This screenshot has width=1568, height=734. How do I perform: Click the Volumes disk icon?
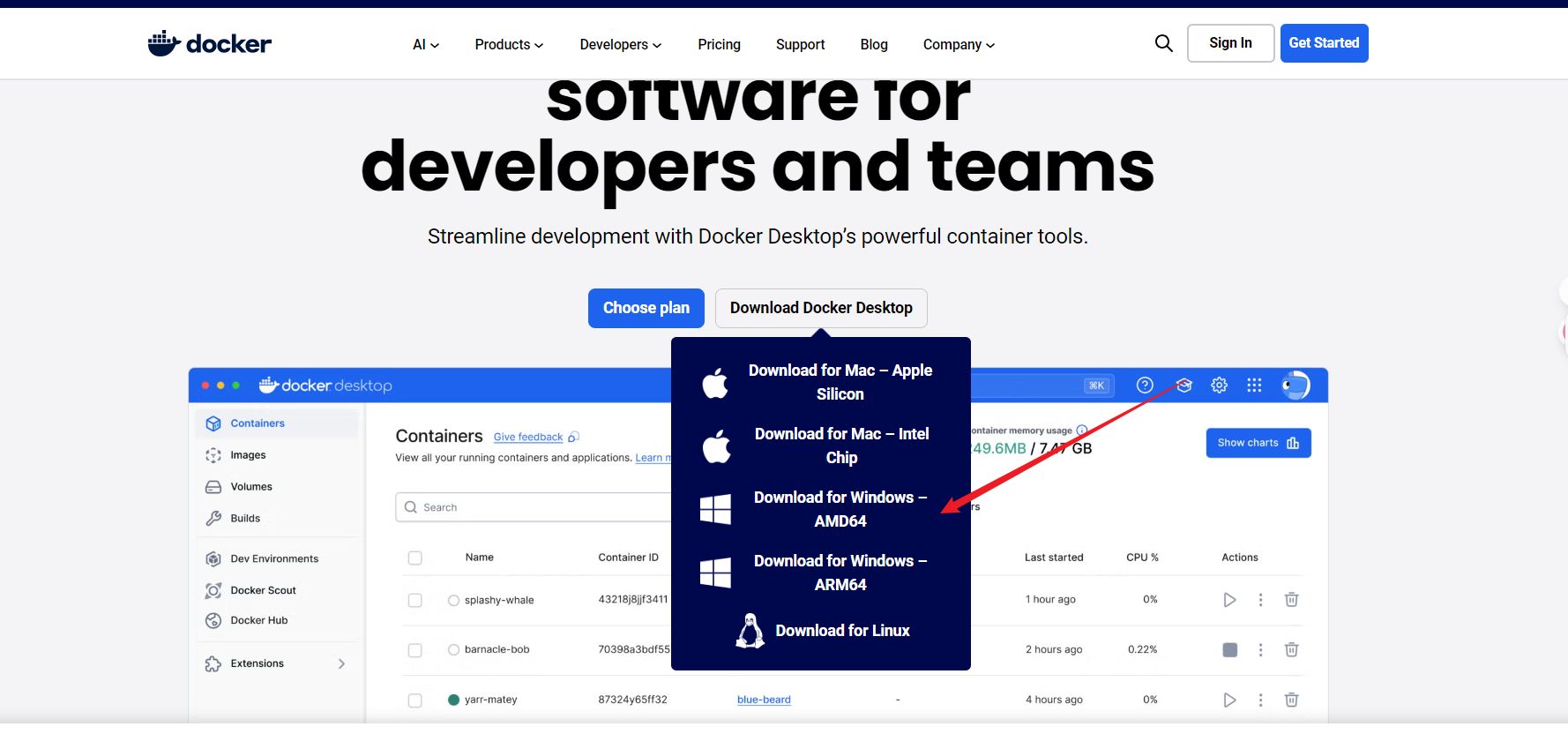tap(213, 487)
